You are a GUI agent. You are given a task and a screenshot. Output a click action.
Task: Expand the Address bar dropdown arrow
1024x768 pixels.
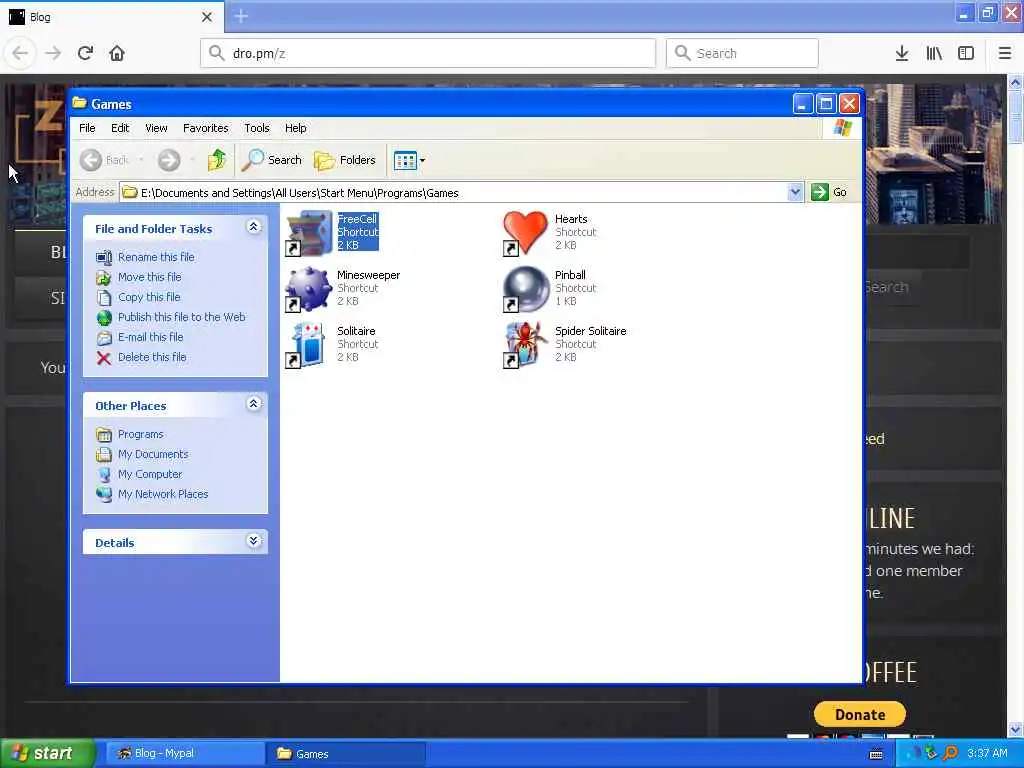(x=795, y=192)
